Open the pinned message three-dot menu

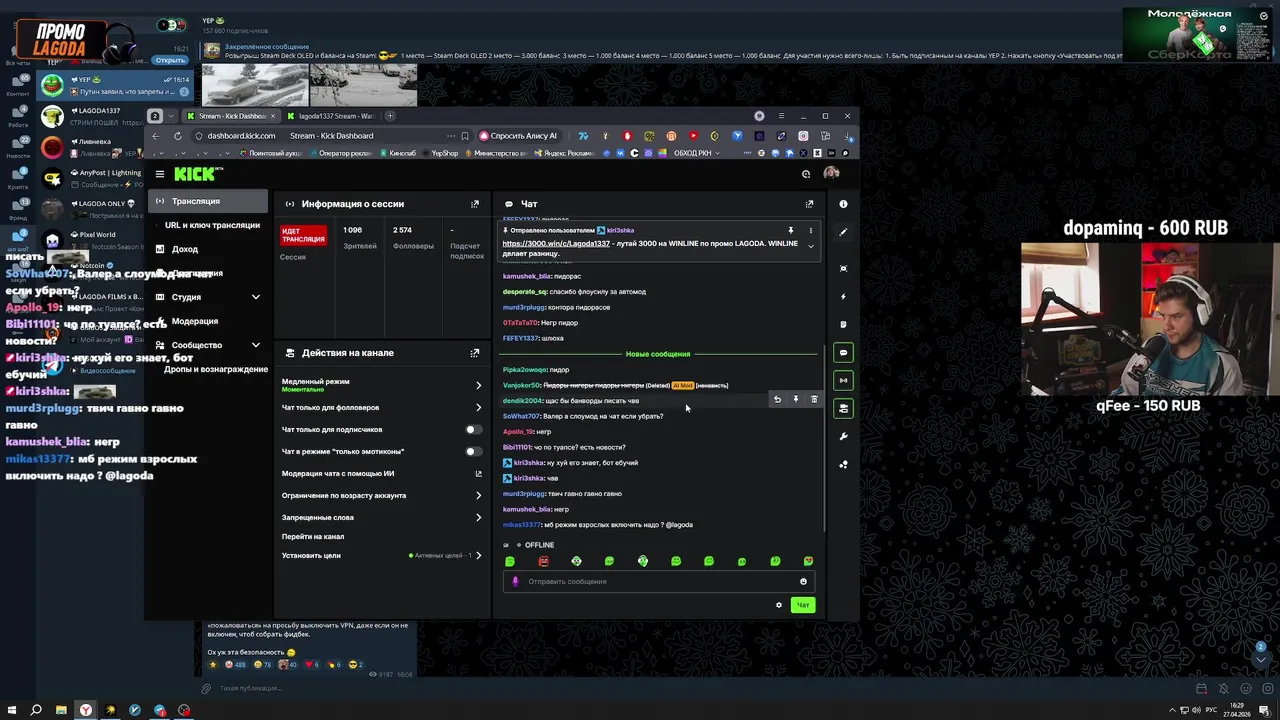pyautogui.click(x=811, y=231)
